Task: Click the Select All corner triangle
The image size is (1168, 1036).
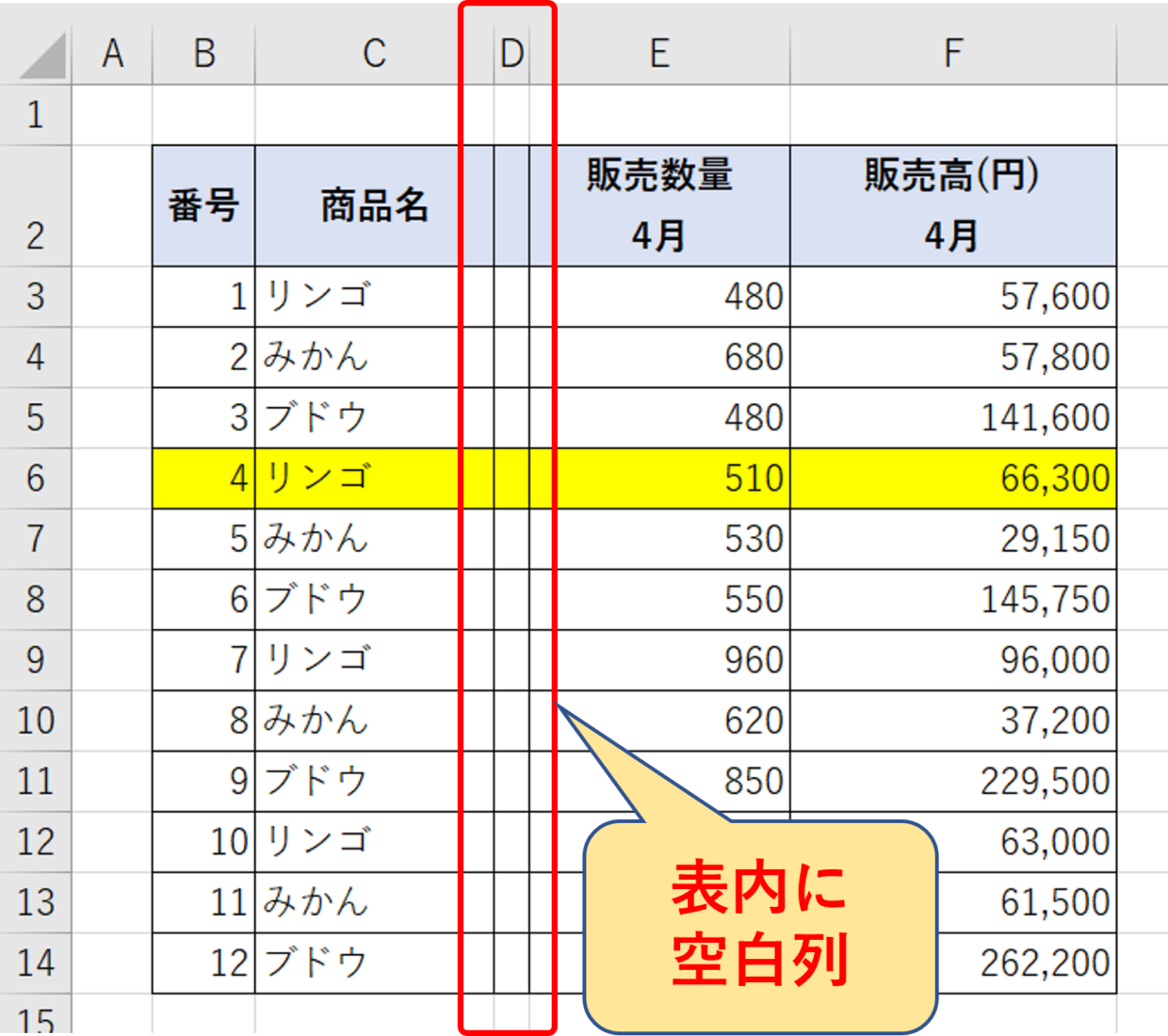Action: coord(42,57)
